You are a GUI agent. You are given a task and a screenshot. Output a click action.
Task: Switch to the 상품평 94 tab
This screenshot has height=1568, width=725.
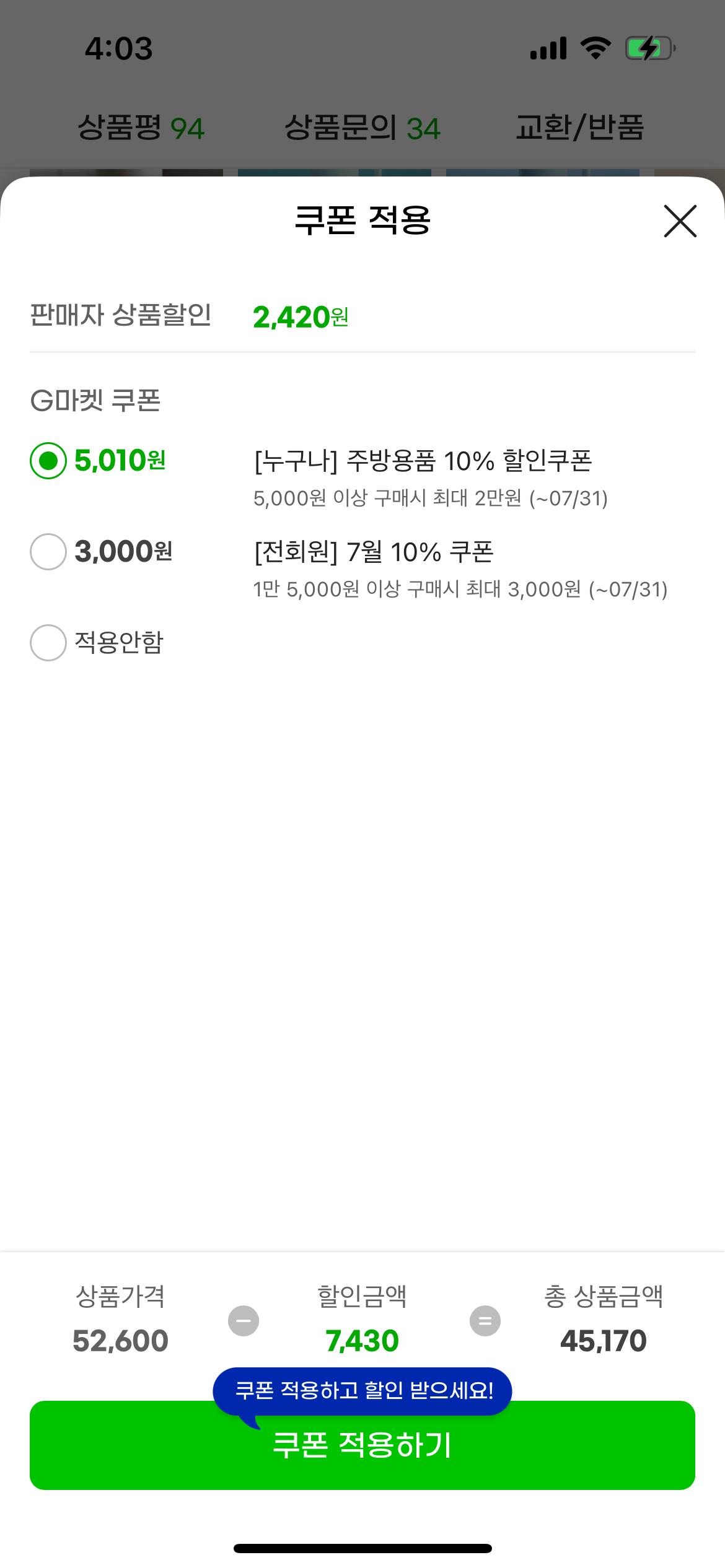coord(141,128)
